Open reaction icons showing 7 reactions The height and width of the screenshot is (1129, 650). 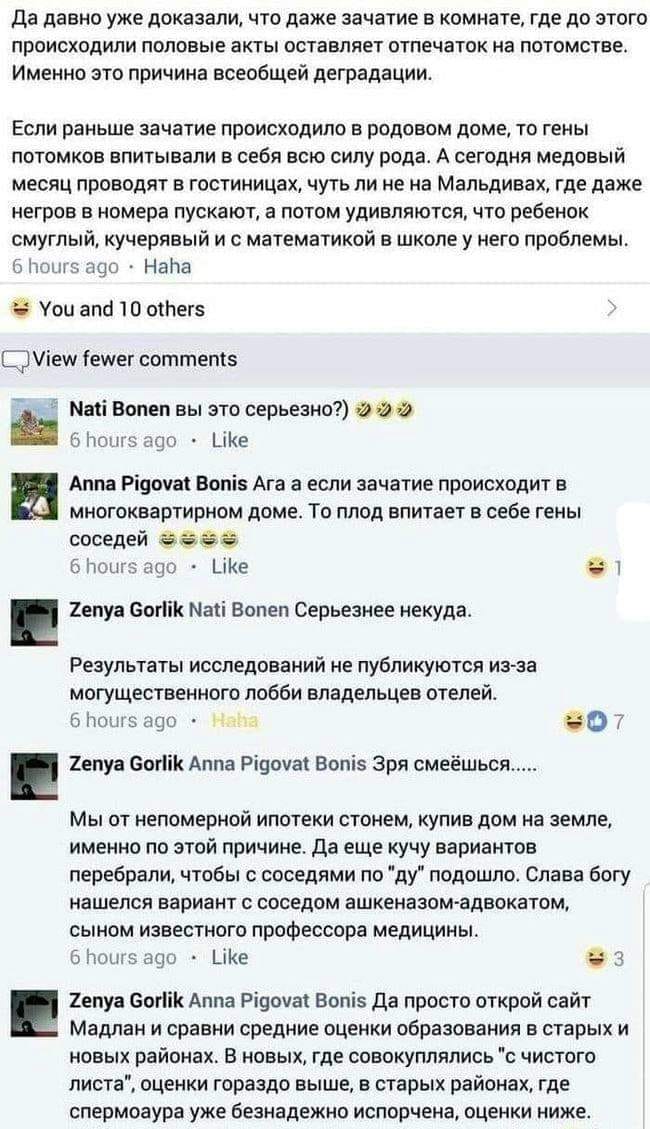[594, 721]
